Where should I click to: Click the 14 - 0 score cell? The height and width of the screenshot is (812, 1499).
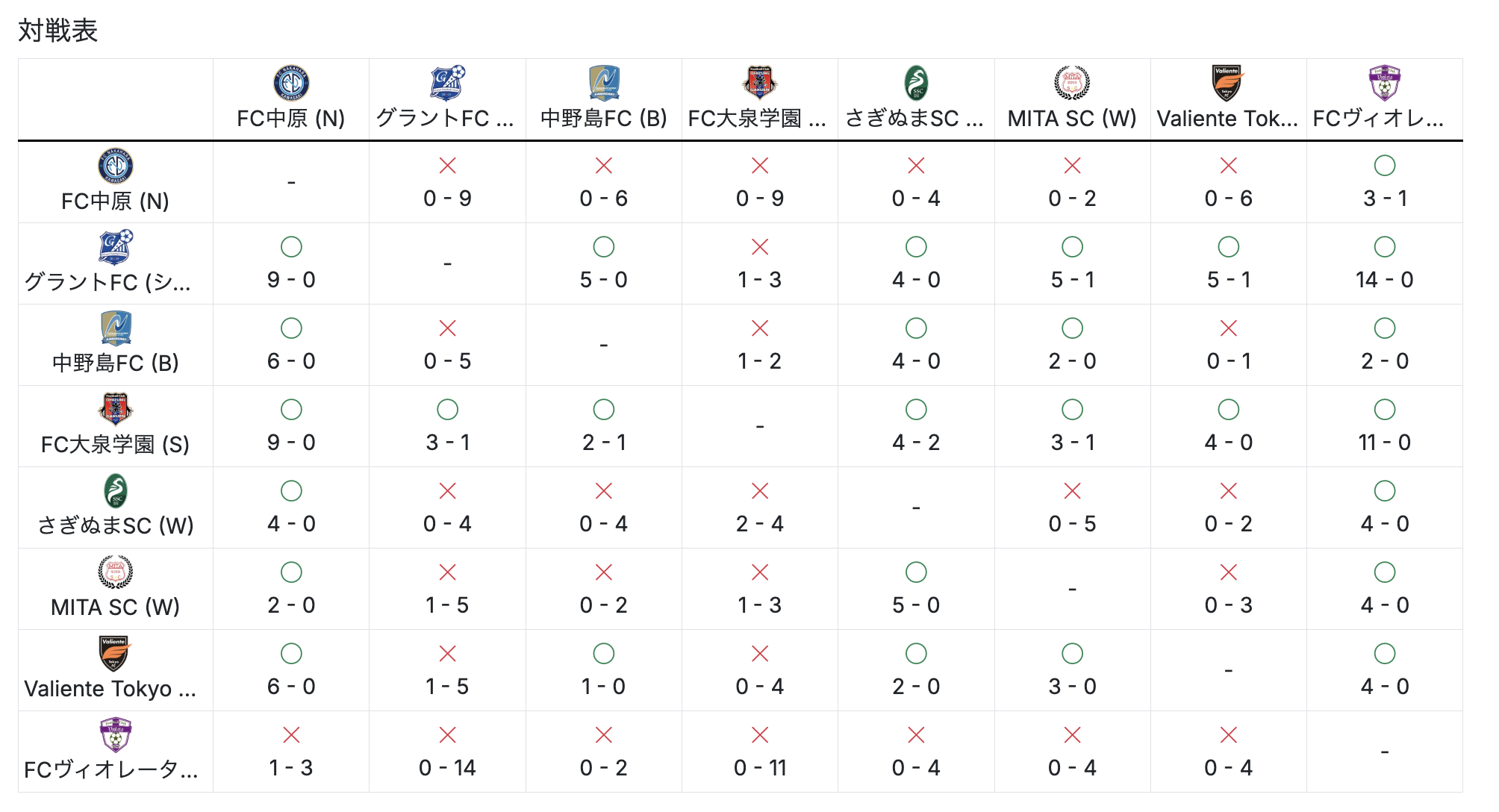tap(1384, 280)
